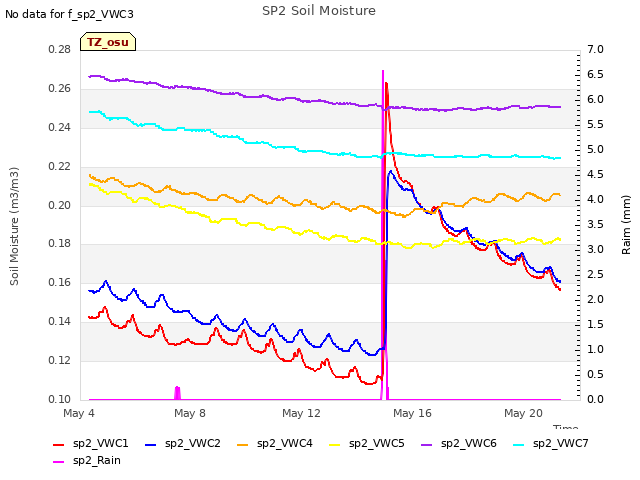
Task: Click the May 20 x-axis tick label
Action: (x=523, y=413)
